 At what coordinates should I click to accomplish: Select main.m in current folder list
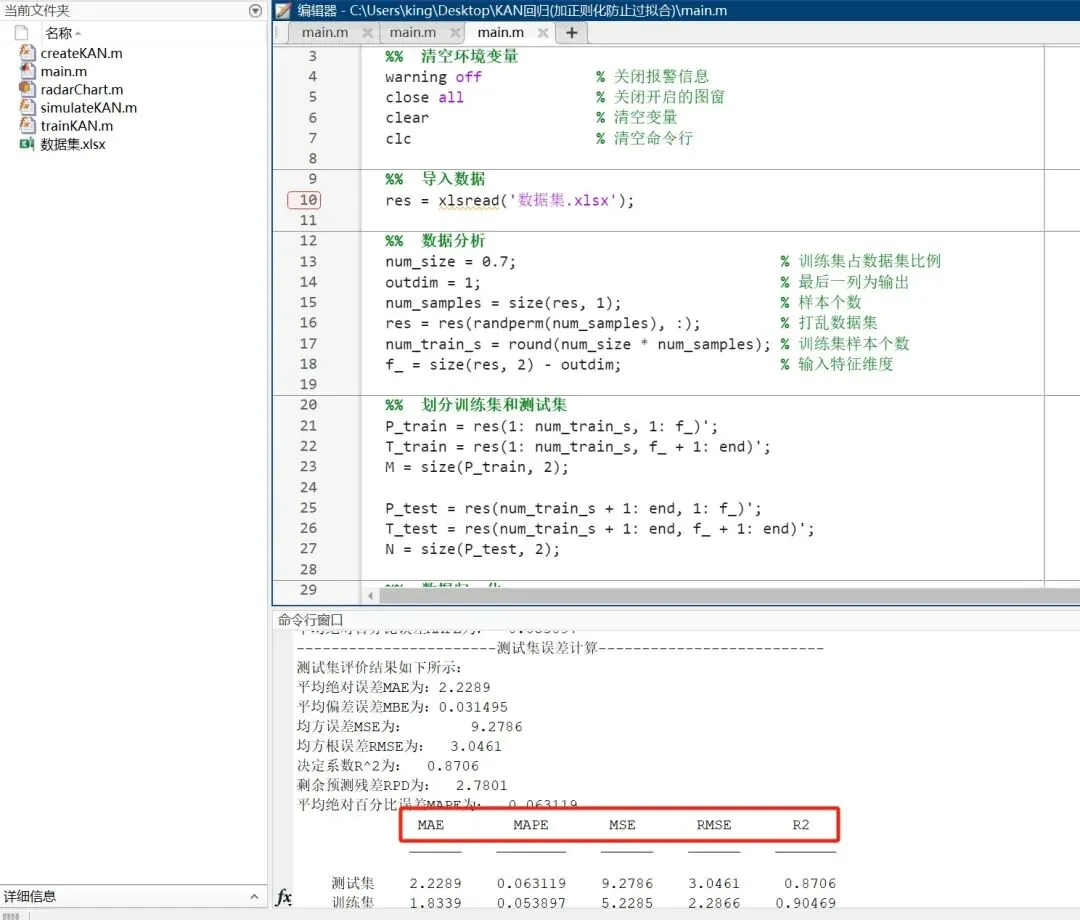point(63,72)
